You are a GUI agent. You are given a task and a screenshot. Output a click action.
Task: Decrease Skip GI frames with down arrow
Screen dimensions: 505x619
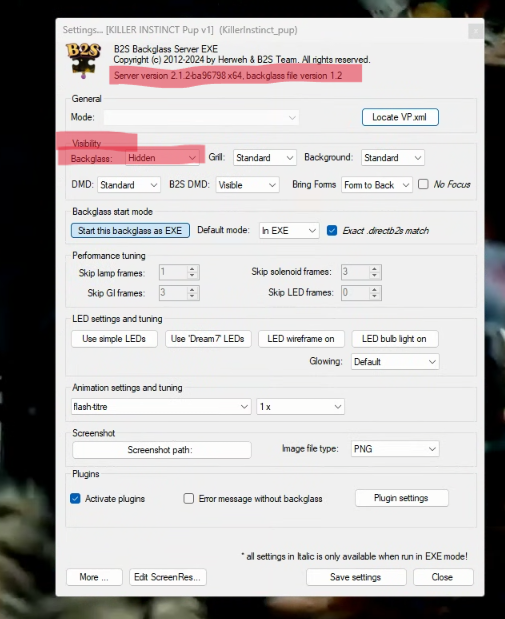pyautogui.click(x=192, y=296)
